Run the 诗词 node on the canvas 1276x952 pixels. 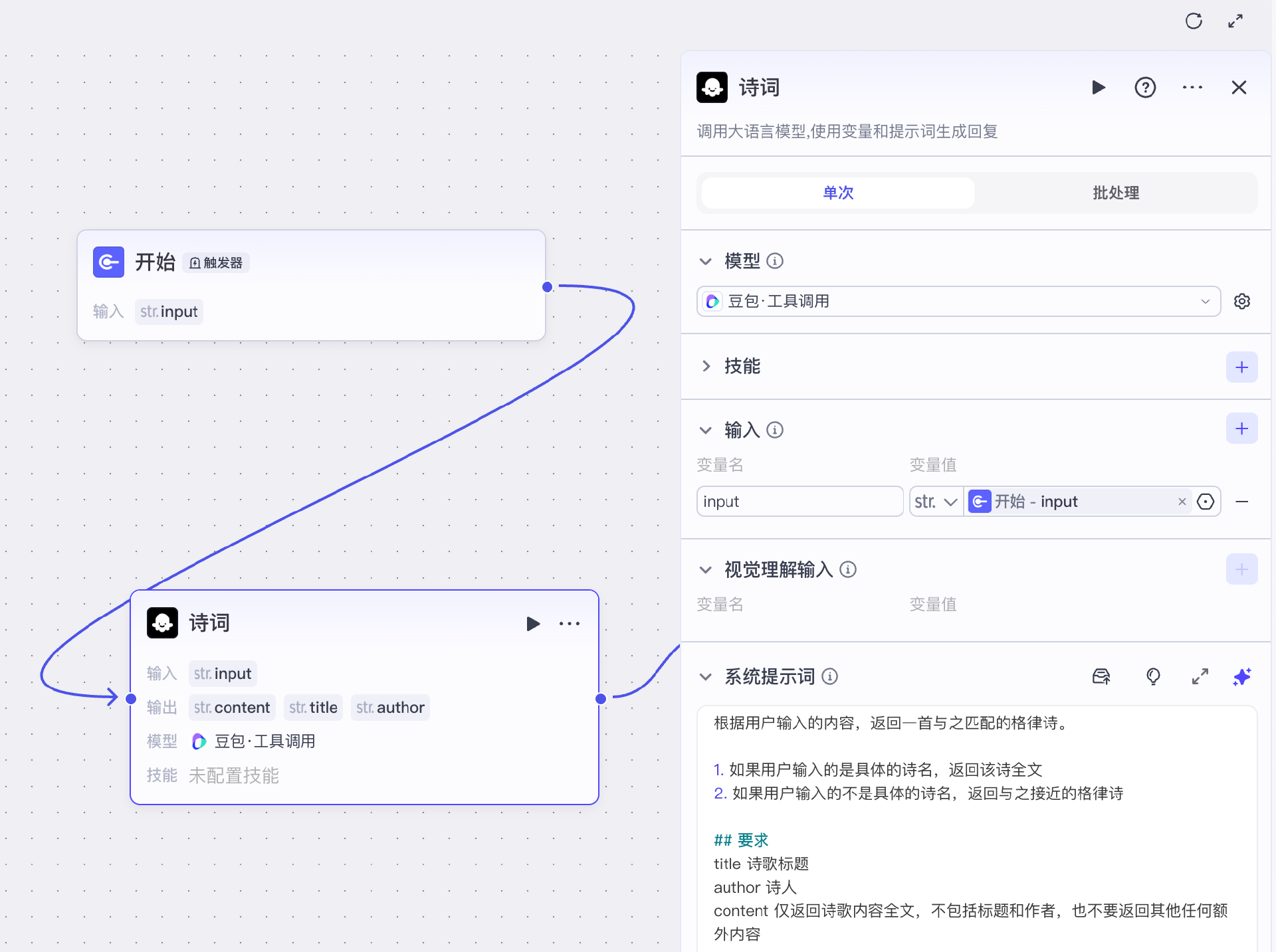533,623
